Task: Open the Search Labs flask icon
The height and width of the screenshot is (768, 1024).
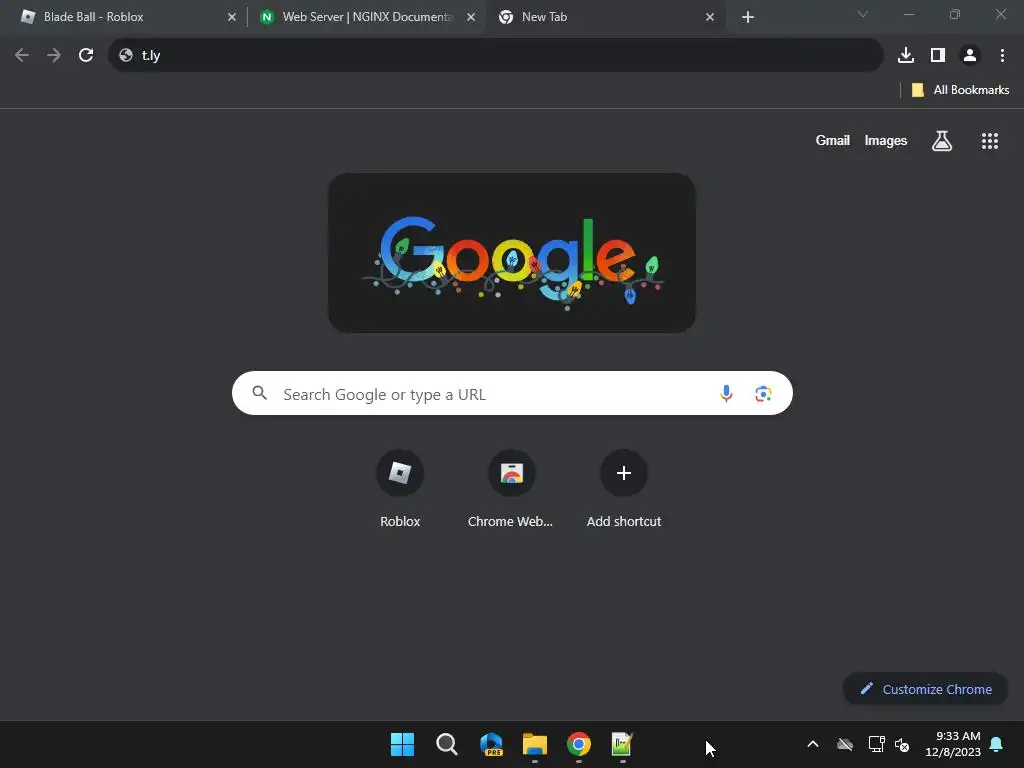Action: (x=942, y=140)
